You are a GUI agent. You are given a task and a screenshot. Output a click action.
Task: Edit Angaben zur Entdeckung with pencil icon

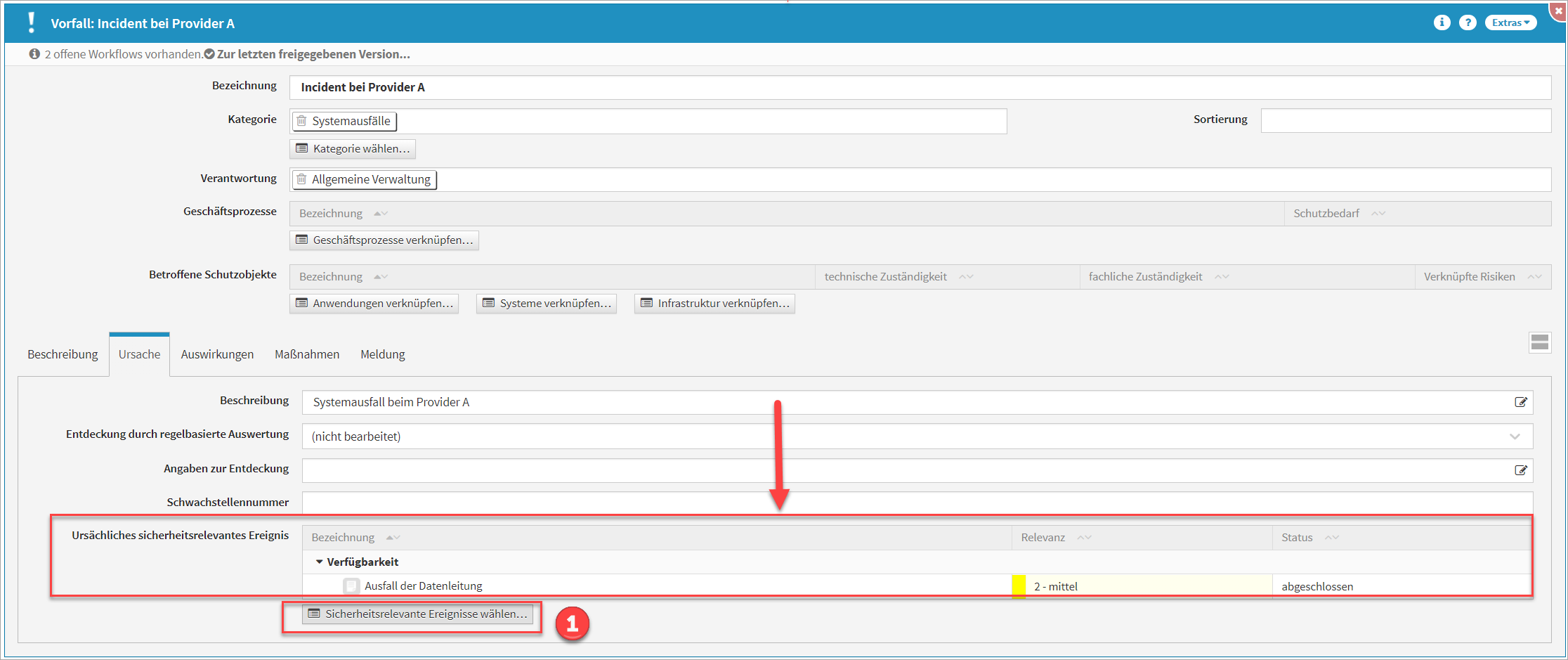click(1520, 470)
